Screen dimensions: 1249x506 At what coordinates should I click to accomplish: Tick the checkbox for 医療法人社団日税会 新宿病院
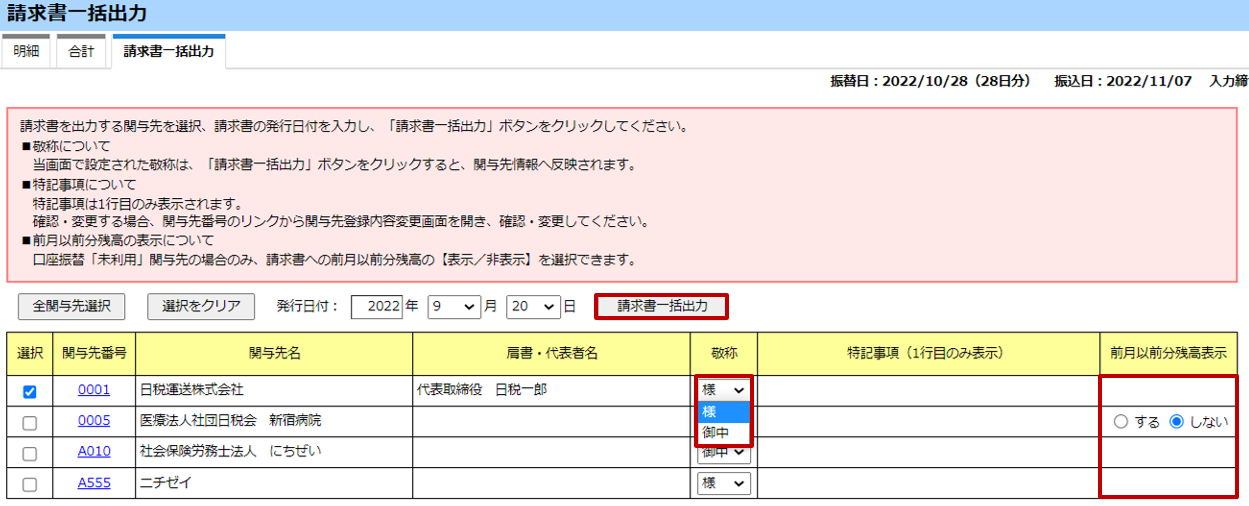[29, 422]
